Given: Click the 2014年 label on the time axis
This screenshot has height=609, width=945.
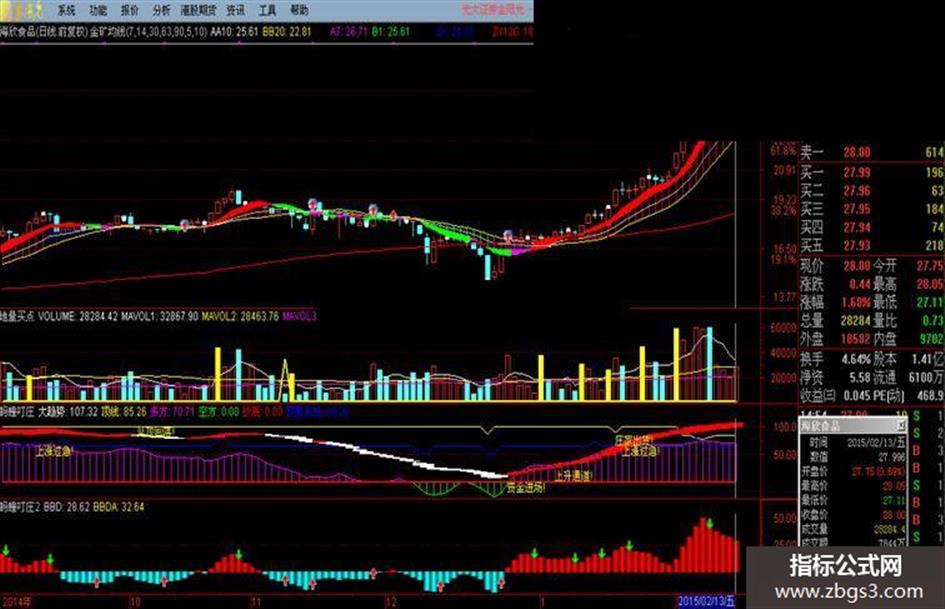Looking at the screenshot, I should tap(17, 601).
